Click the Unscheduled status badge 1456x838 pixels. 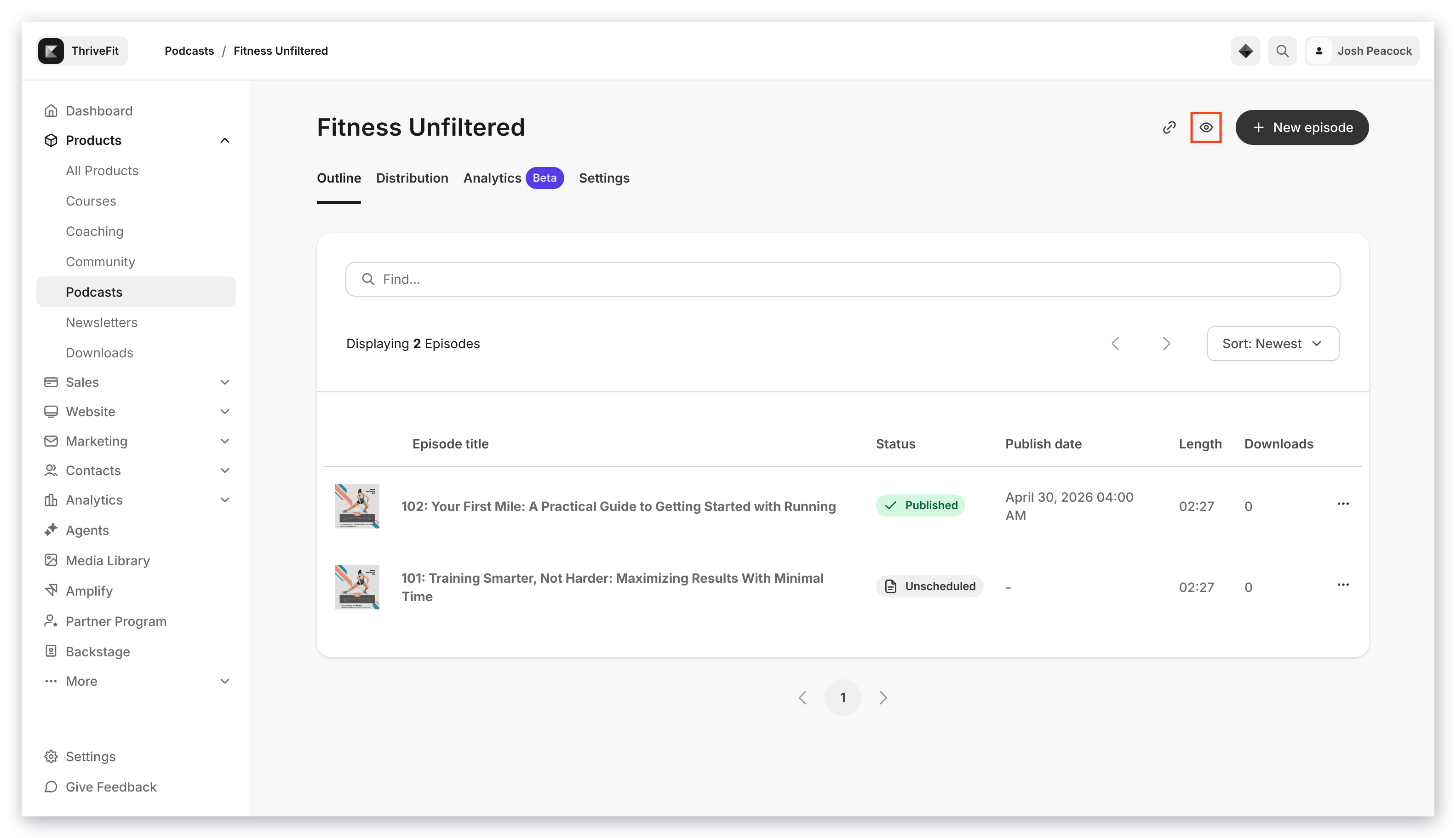[x=929, y=586]
